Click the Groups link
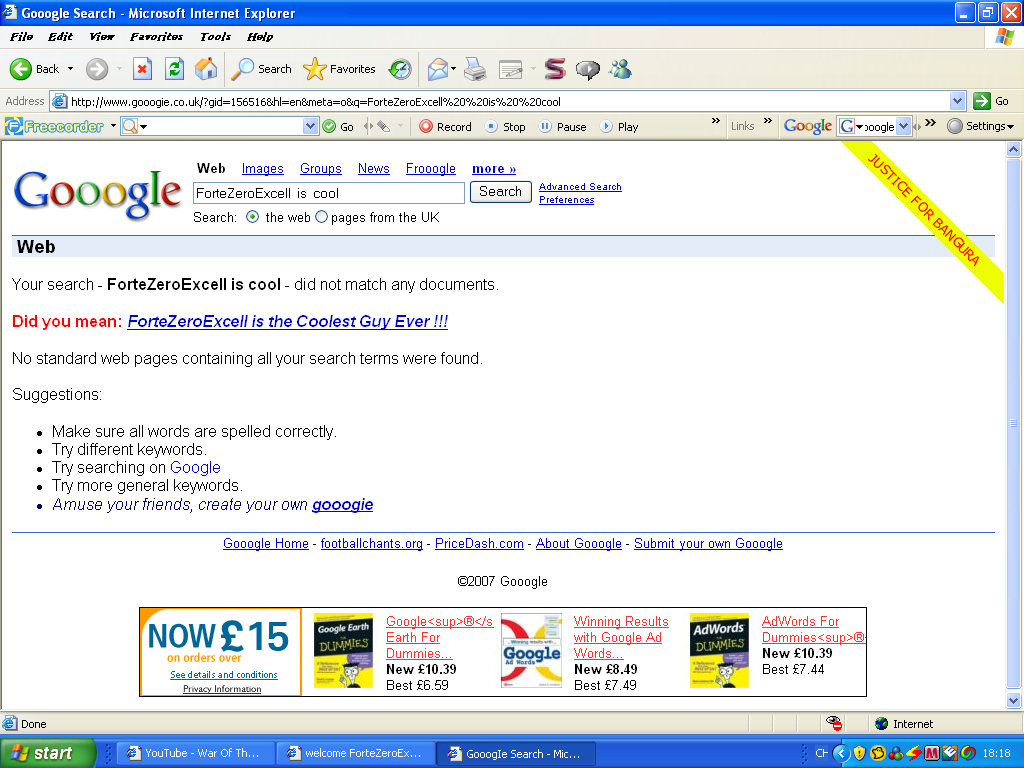 pyautogui.click(x=321, y=168)
